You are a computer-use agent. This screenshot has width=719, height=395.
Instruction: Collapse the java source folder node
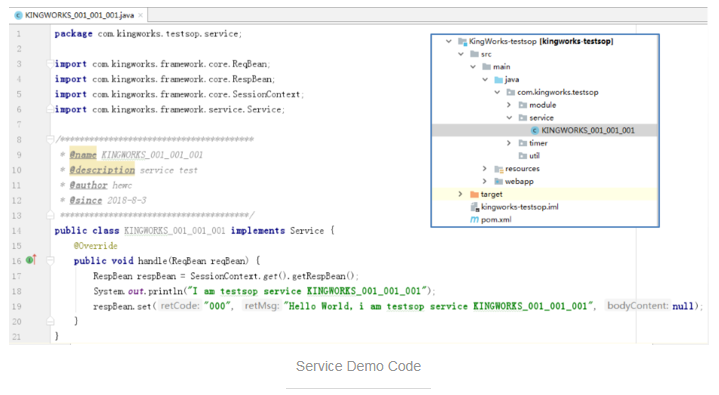[x=485, y=80]
